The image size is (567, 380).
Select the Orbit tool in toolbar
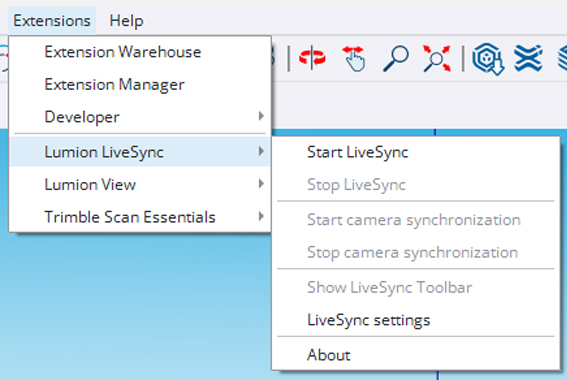click(x=312, y=58)
